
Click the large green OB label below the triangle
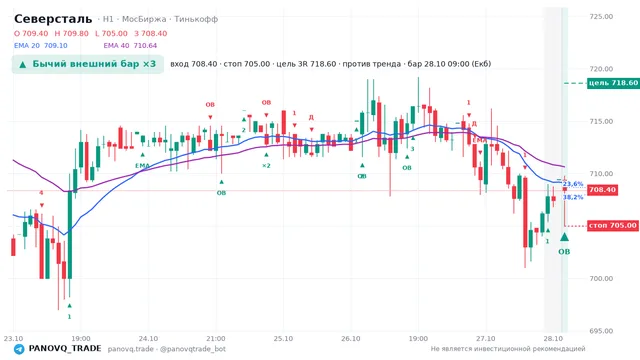click(564, 252)
